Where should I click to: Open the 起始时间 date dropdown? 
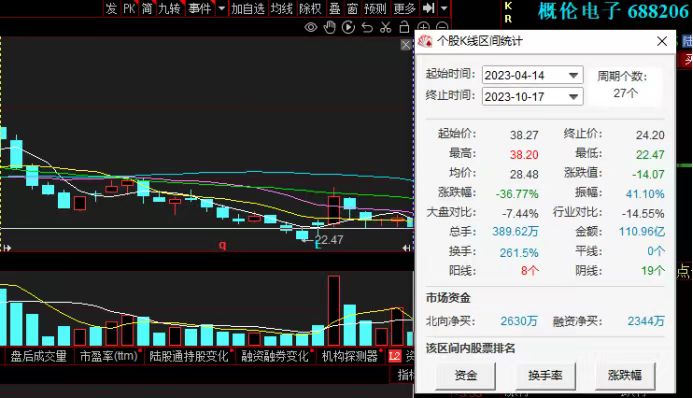pos(573,75)
